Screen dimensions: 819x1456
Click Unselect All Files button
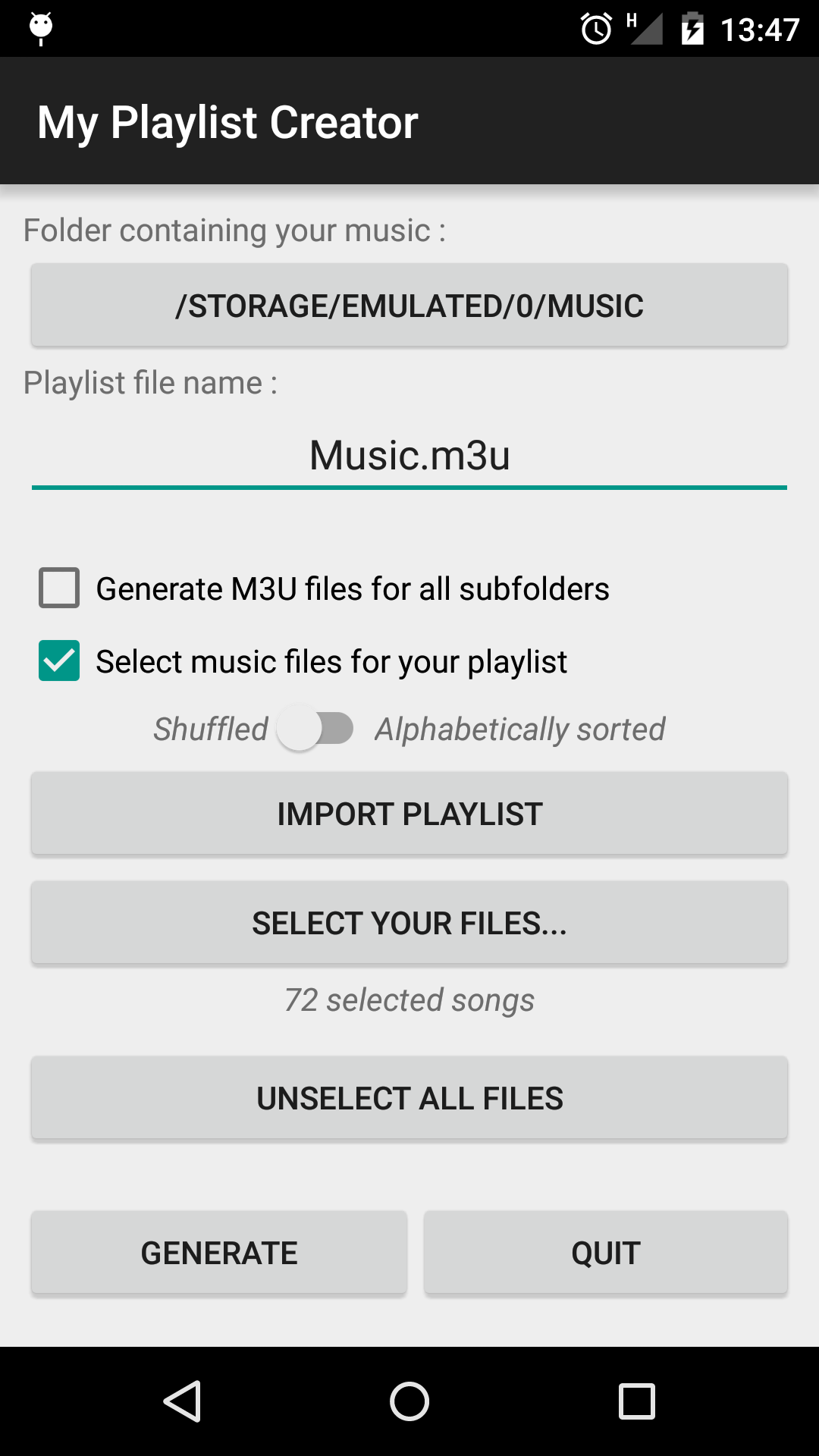pyautogui.click(x=409, y=1098)
